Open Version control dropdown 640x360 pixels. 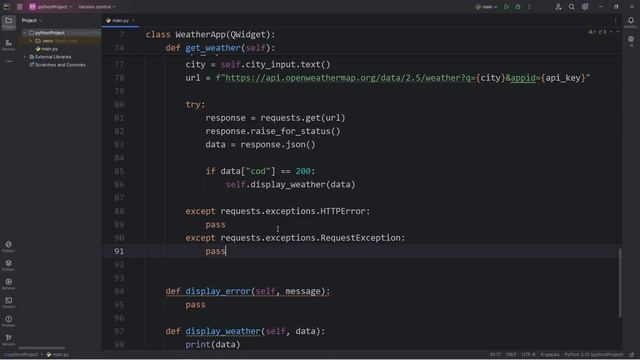click(x=97, y=7)
